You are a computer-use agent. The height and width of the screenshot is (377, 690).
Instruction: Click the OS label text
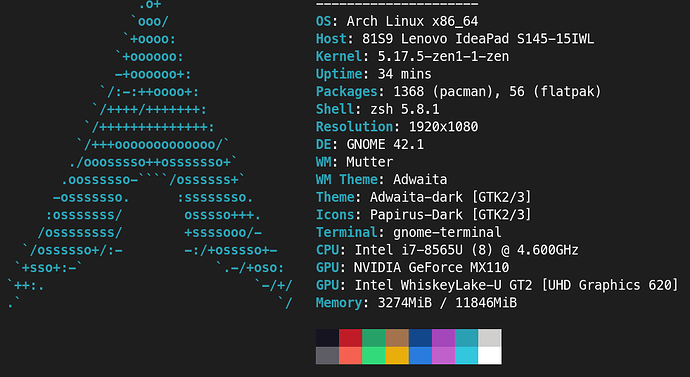click(x=323, y=21)
